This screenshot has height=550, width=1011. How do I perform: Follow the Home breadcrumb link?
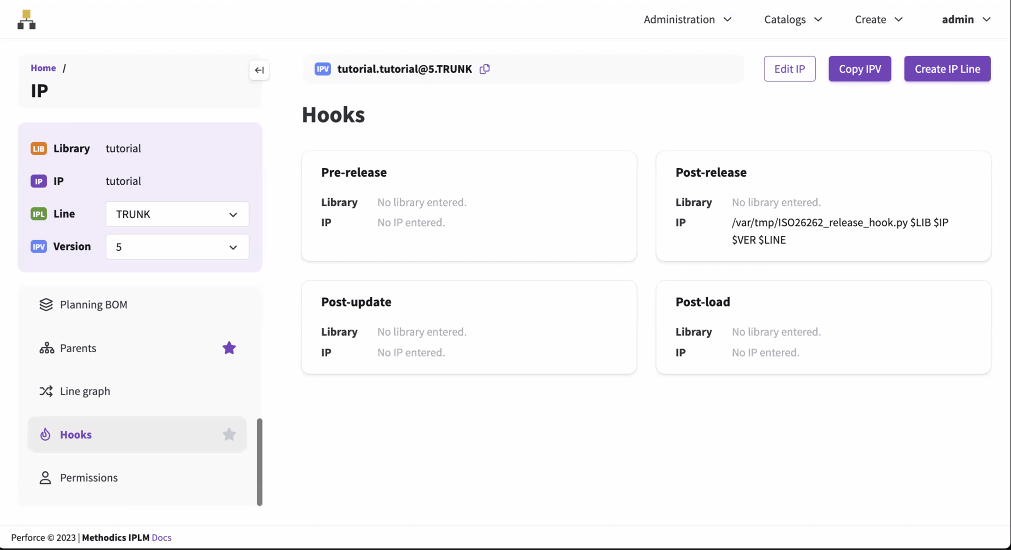pyautogui.click(x=43, y=68)
